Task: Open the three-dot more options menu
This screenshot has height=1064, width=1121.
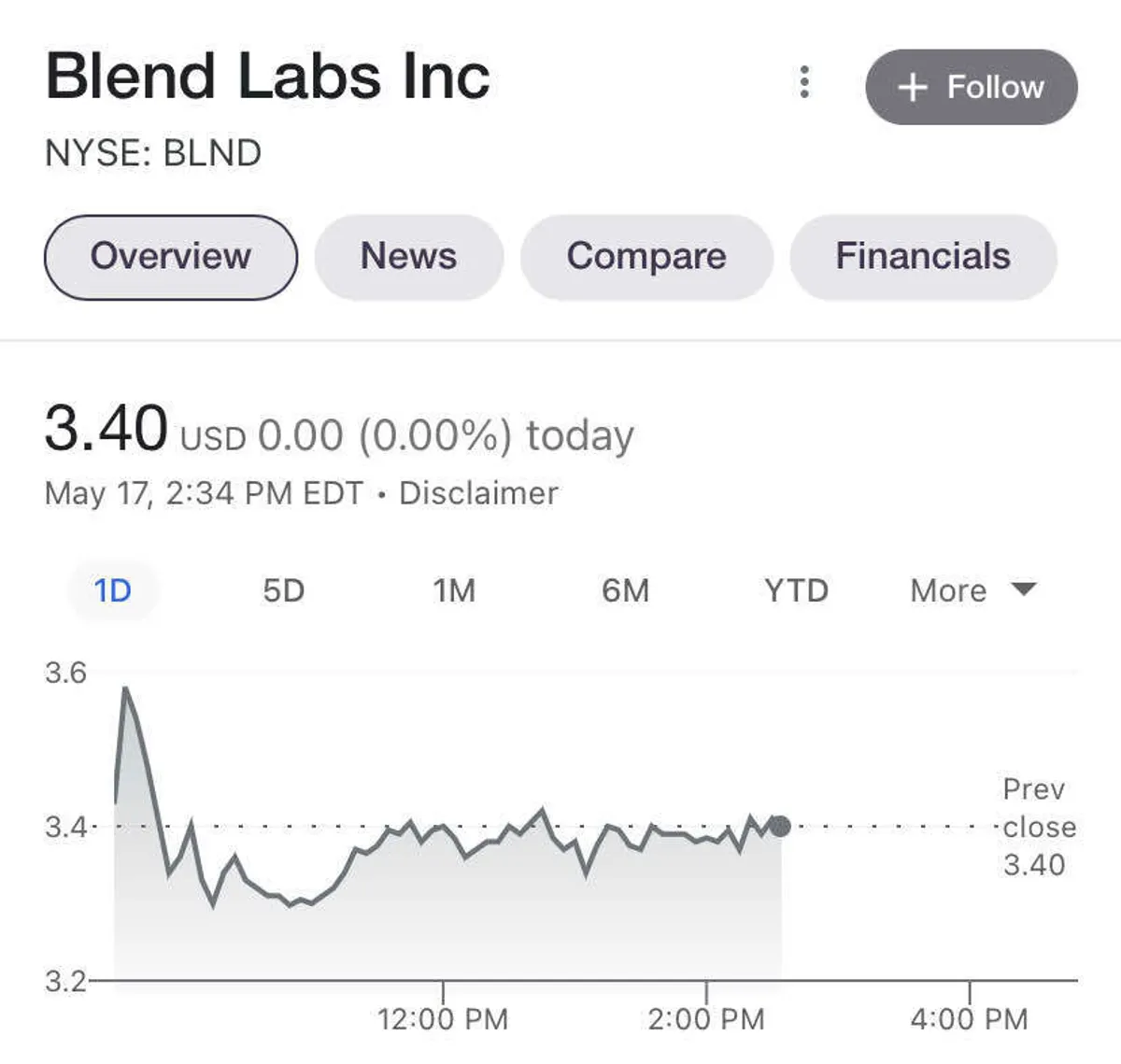Action: tap(804, 83)
